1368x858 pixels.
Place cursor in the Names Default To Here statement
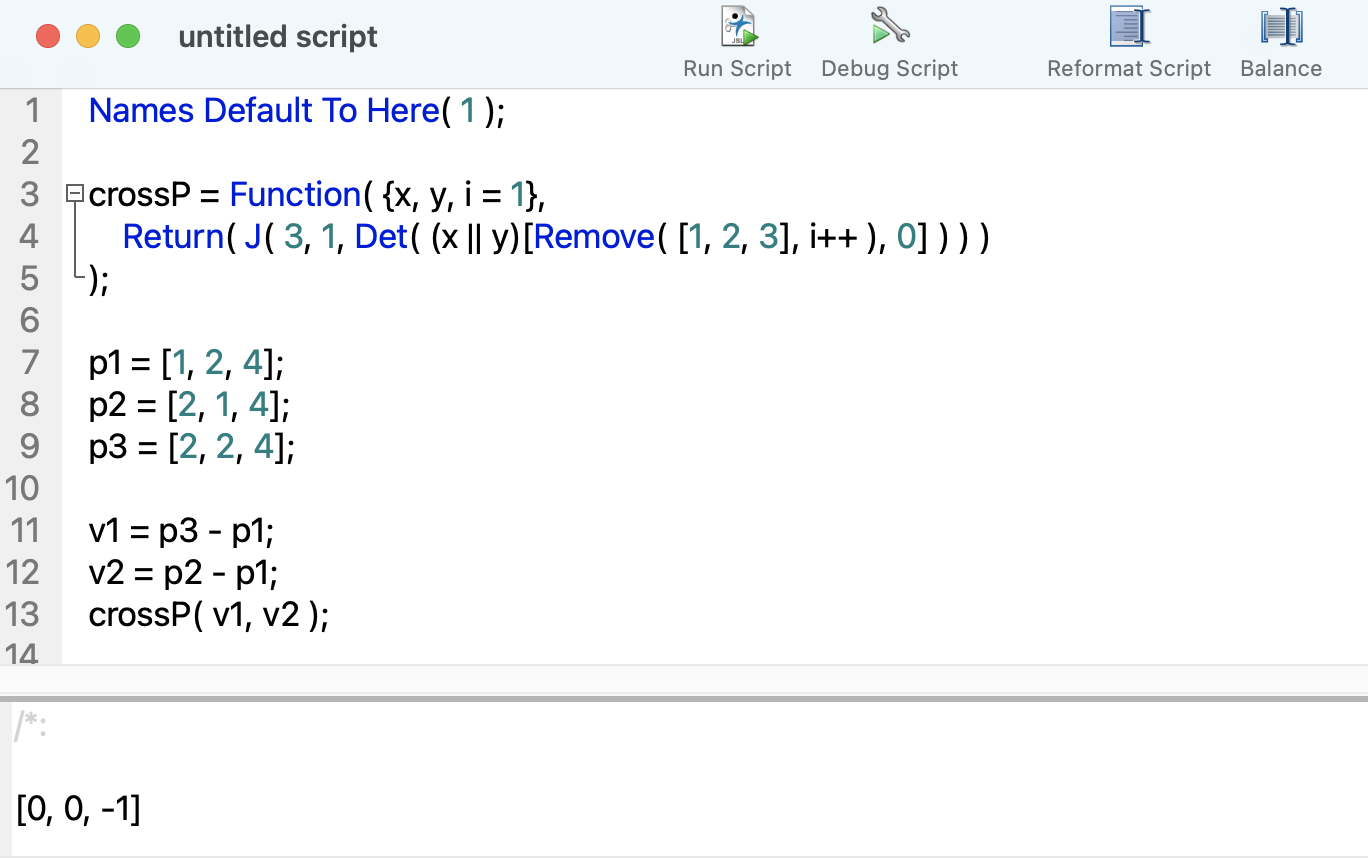(x=264, y=111)
